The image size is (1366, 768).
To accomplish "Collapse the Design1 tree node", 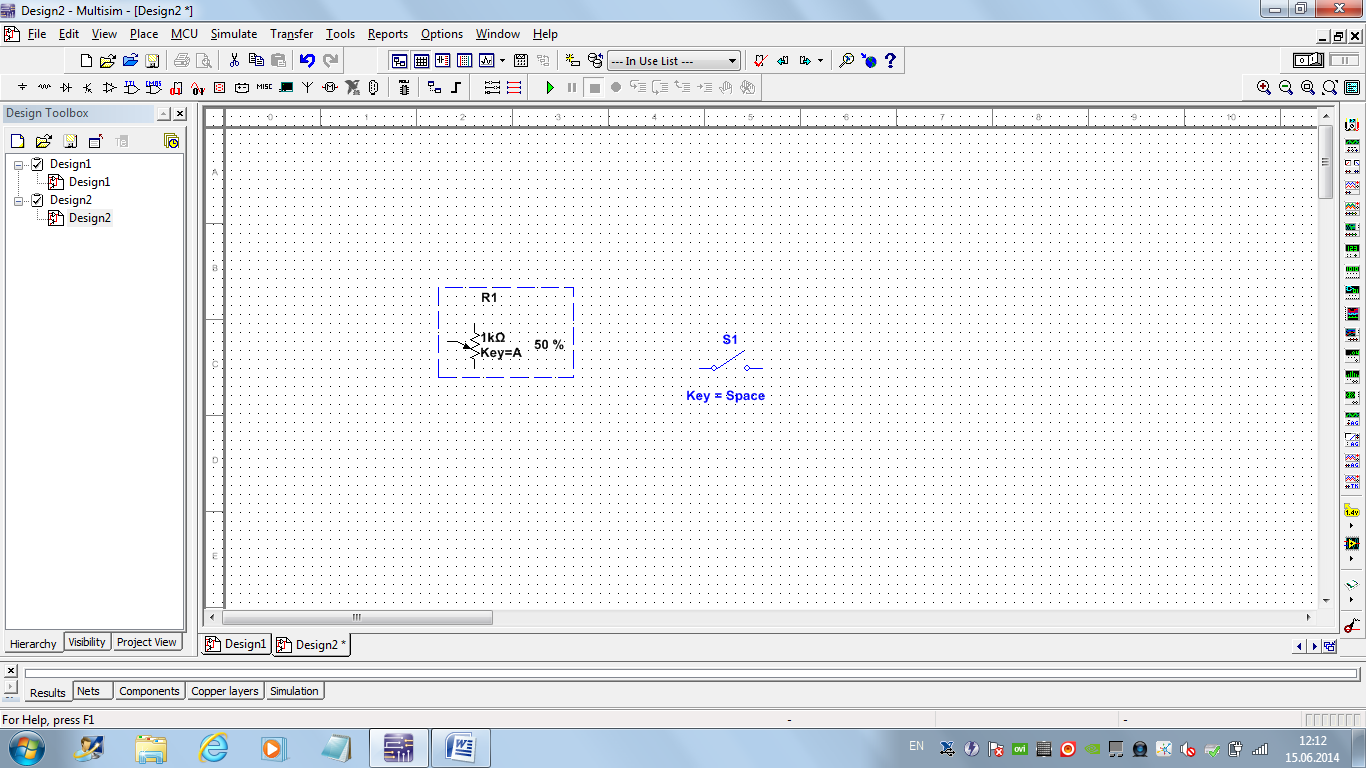I will 18,164.
